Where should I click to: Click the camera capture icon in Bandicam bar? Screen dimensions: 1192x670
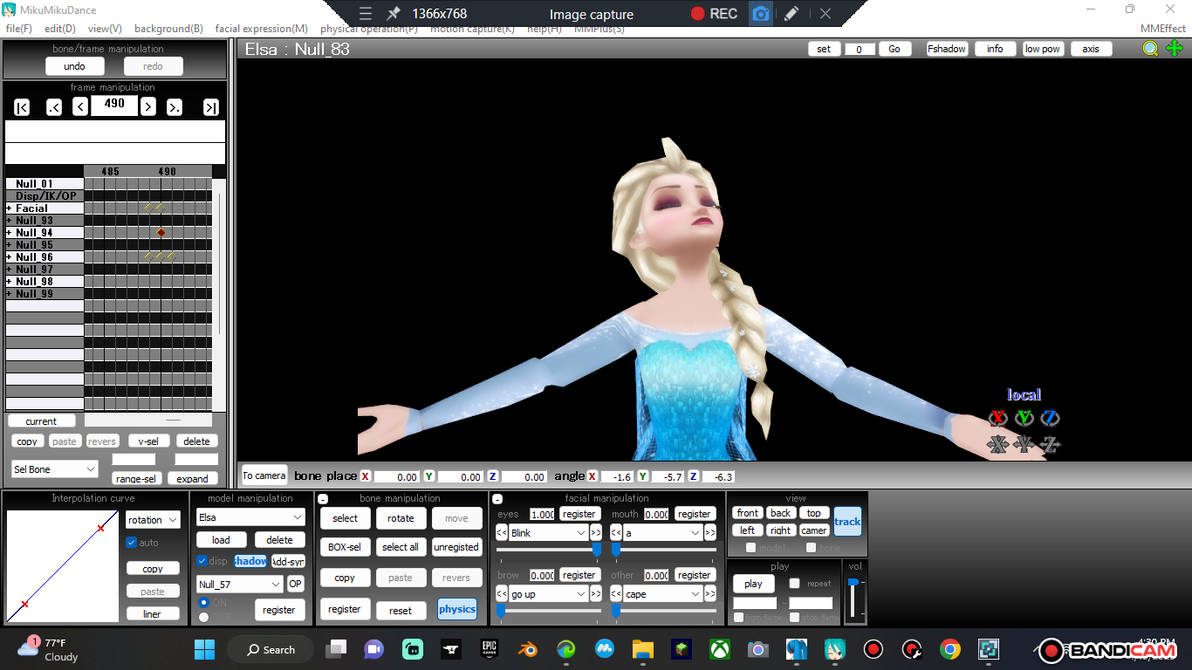[x=760, y=13]
